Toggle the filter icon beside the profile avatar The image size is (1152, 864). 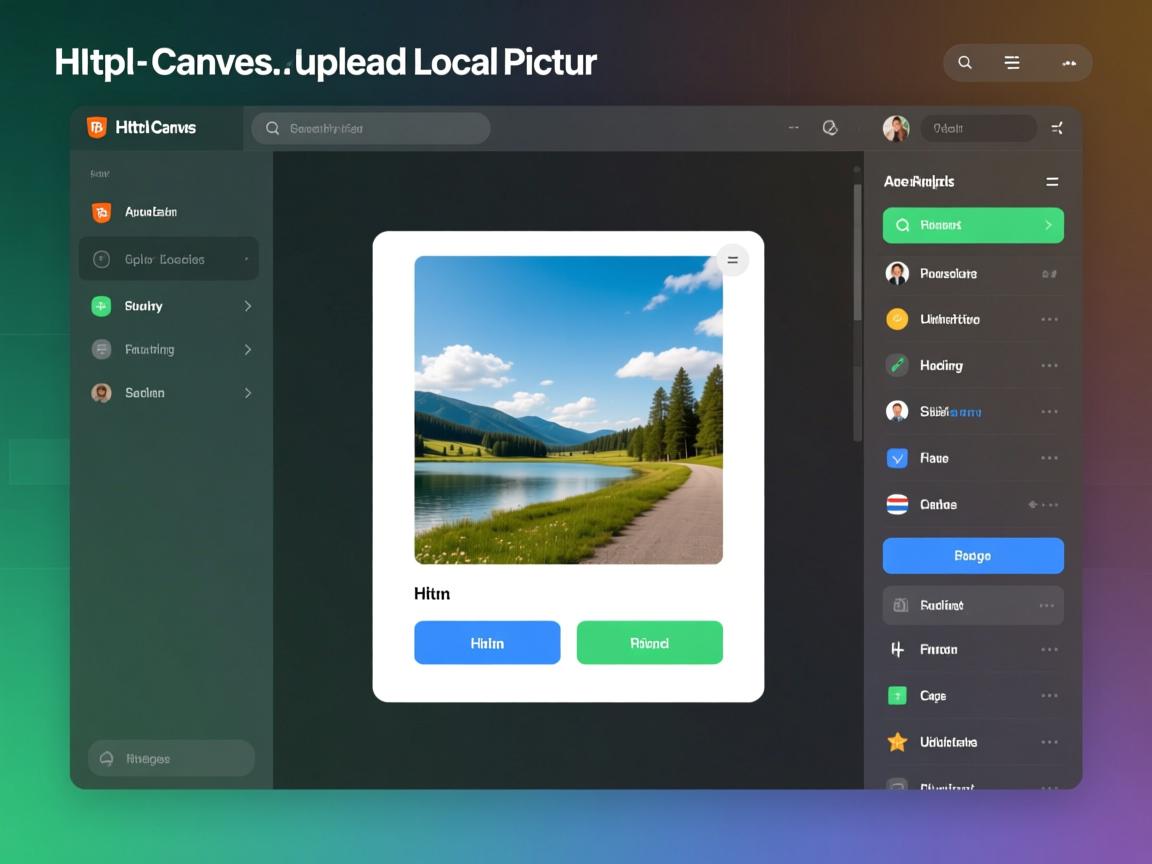click(1057, 128)
